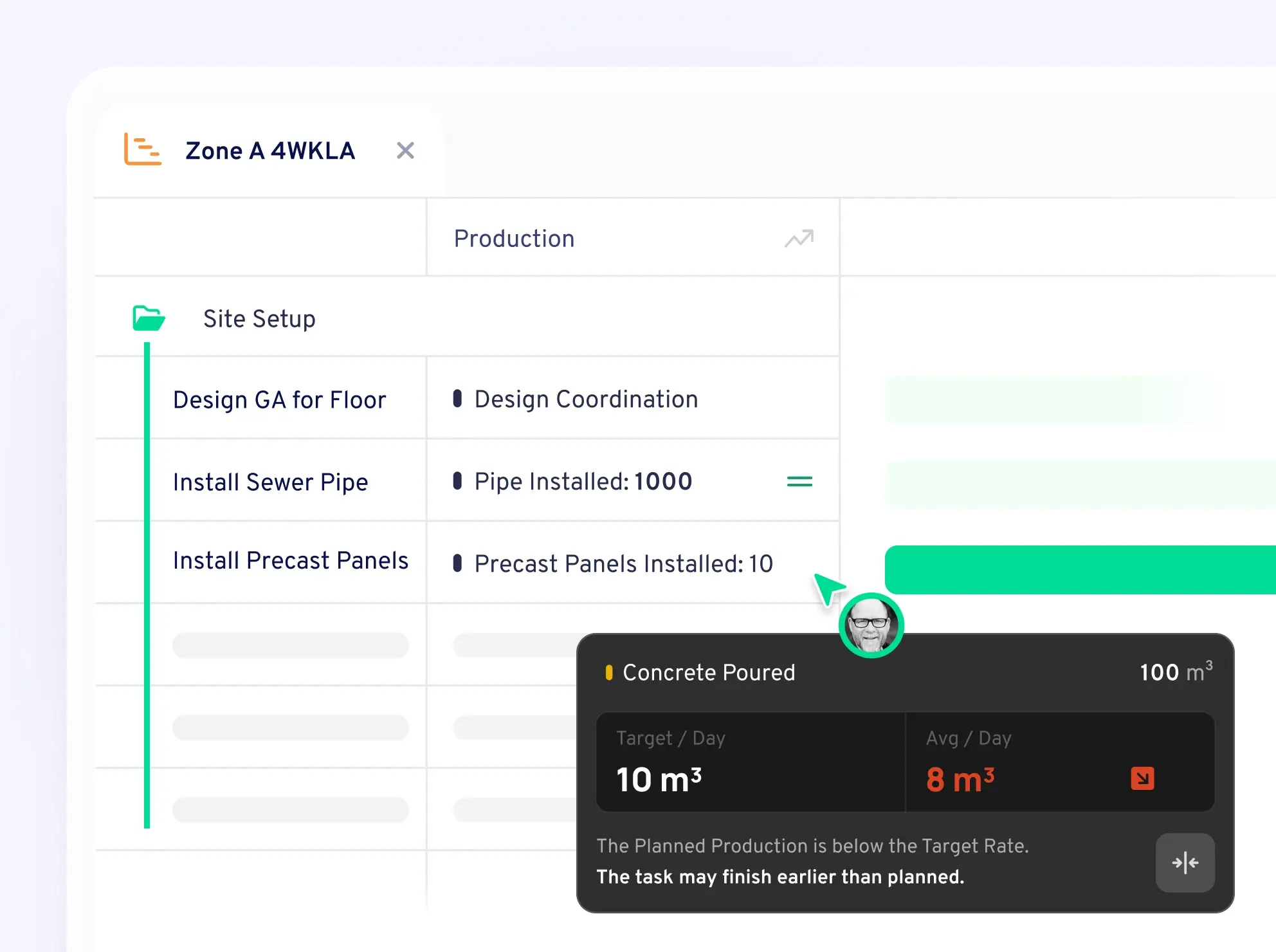Select the Install Sewer Pipe task

pyautogui.click(x=270, y=482)
